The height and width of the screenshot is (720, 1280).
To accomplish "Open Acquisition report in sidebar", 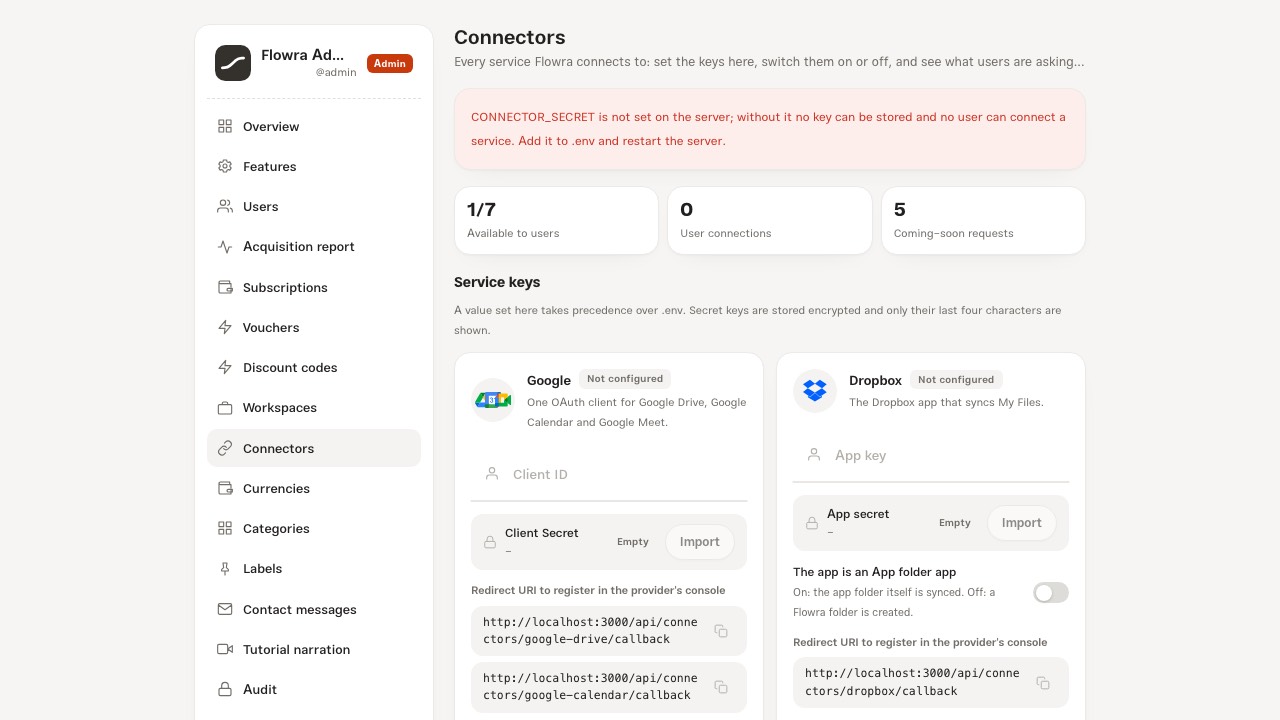I will pyautogui.click(x=314, y=246).
